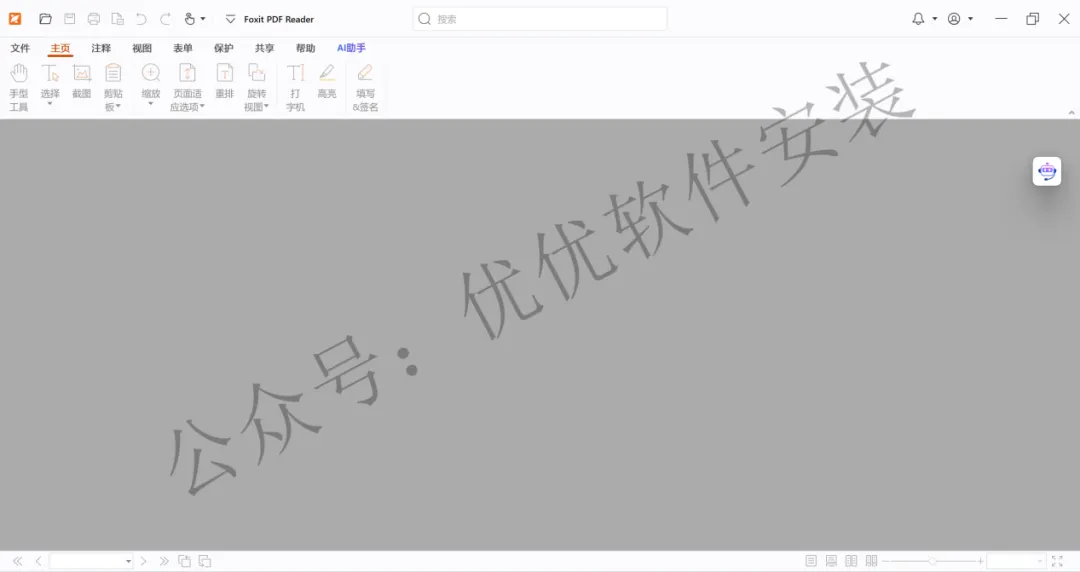Switch to the 帮助 tab

pyautogui.click(x=305, y=48)
